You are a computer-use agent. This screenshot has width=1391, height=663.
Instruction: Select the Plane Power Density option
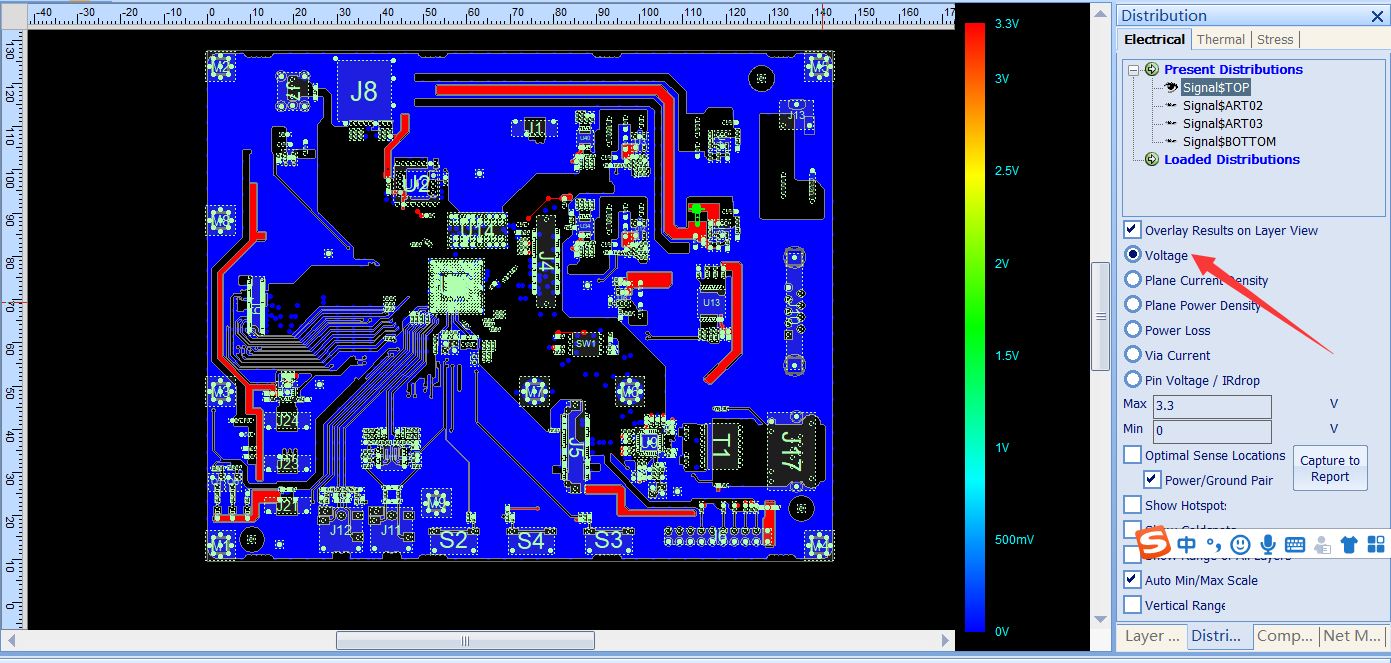[x=1133, y=305]
